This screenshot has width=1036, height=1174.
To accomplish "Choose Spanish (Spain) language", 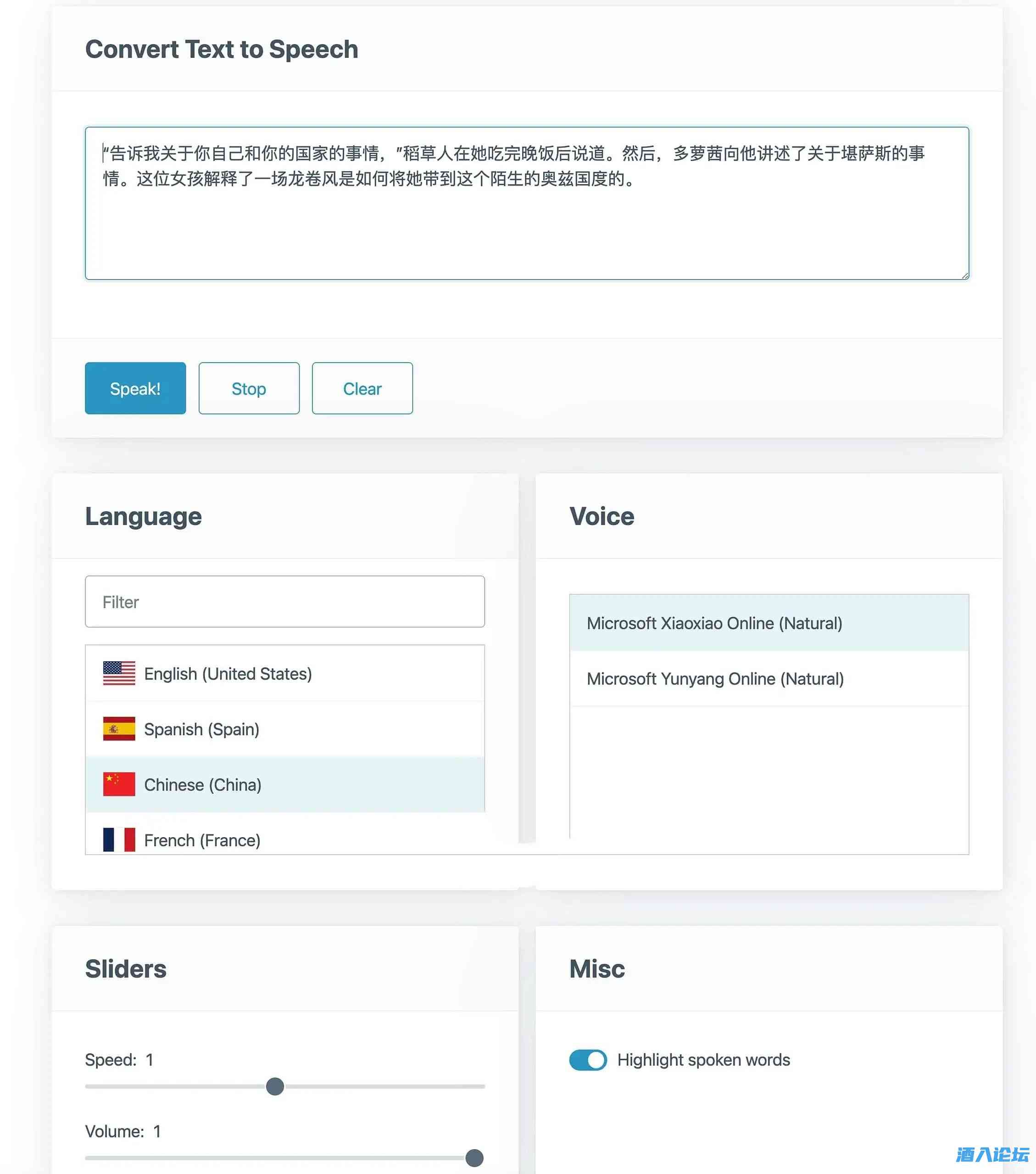I will pyautogui.click(x=201, y=729).
